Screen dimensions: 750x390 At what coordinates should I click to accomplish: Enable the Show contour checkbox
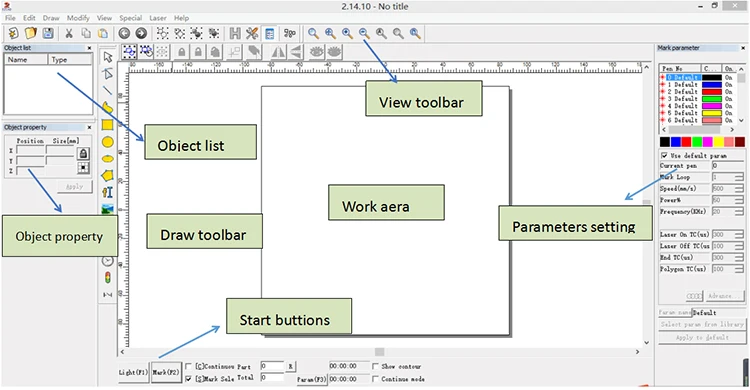pyautogui.click(x=375, y=366)
